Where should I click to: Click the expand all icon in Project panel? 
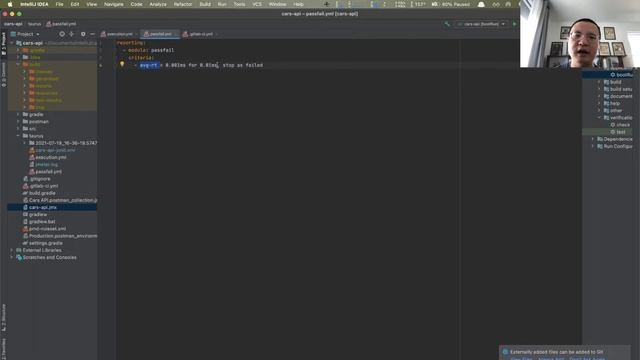[x=71, y=34]
